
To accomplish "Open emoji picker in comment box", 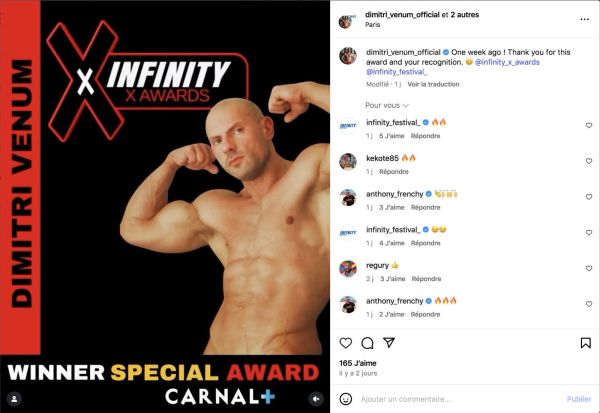I will (x=346, y=399).
